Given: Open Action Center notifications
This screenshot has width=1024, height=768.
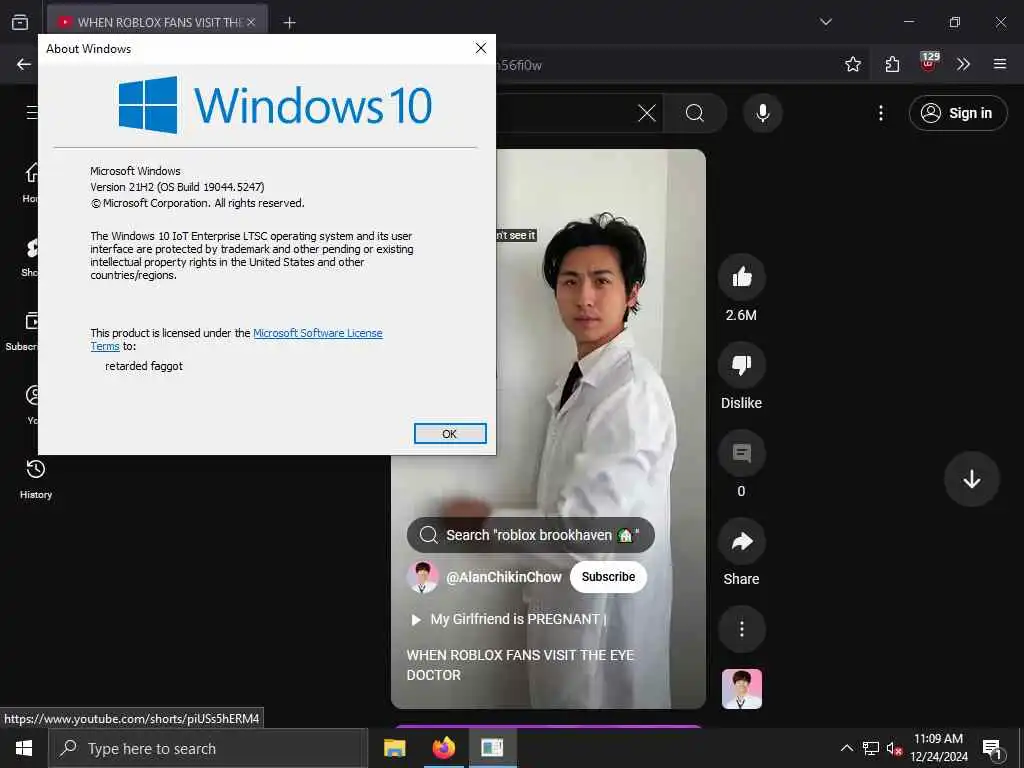Looking at the screenshot, I should [x=992, y=748].
